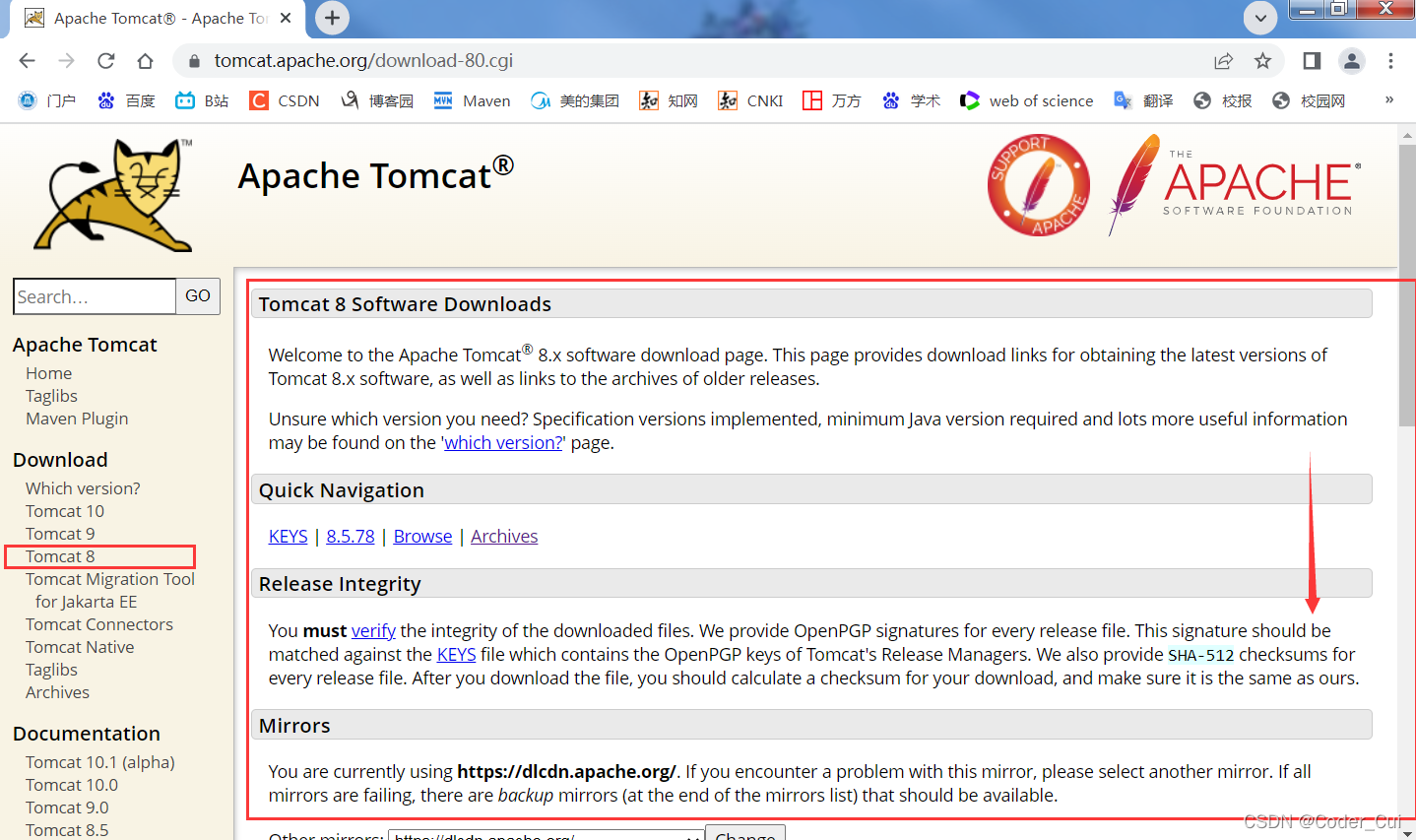Screen dimensions: 1416x840
Task: Open the Maven Plugin link
Action: pos(77,419)
